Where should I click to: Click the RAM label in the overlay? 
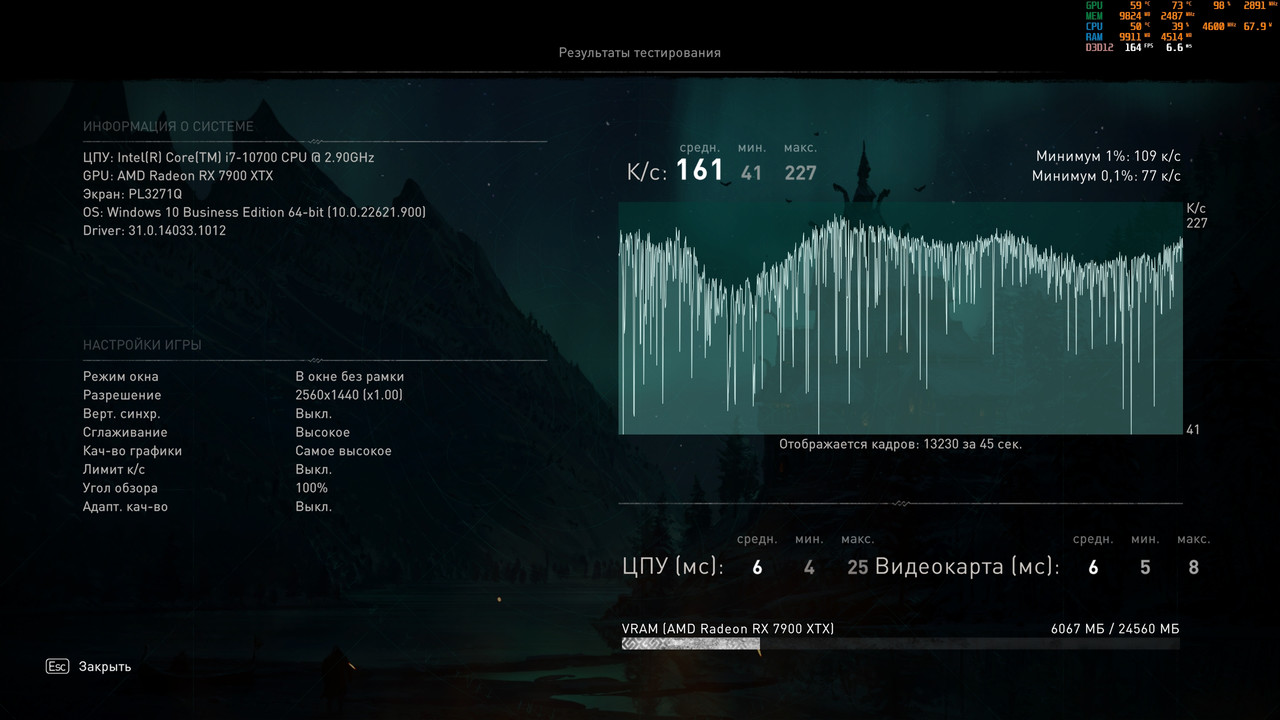tap(1094, 37)
